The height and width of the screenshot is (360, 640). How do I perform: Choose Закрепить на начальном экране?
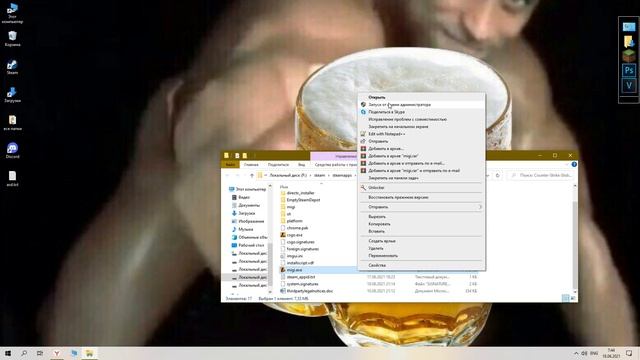tap(422, 127)
